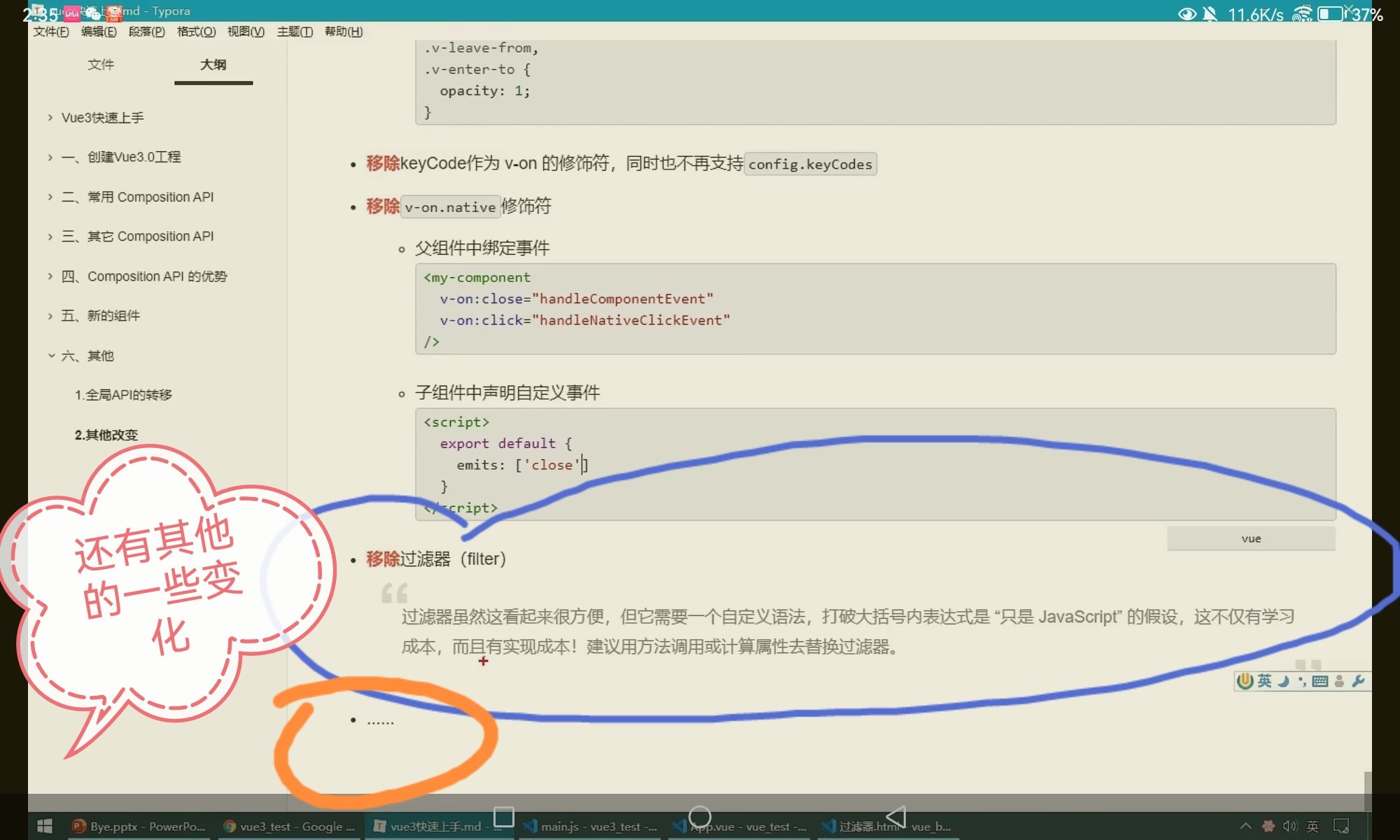
Task: Open the notification center icon
Action: (1341, 826)
